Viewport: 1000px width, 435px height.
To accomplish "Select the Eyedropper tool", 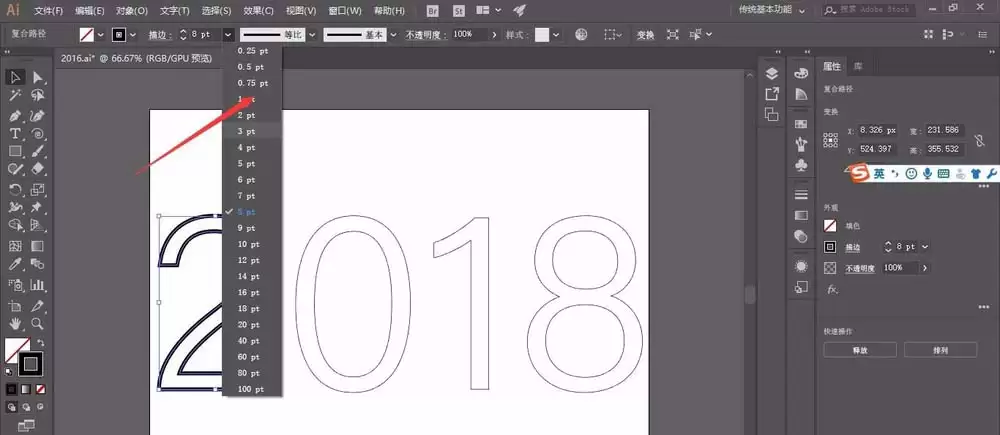I will point(15,264).
